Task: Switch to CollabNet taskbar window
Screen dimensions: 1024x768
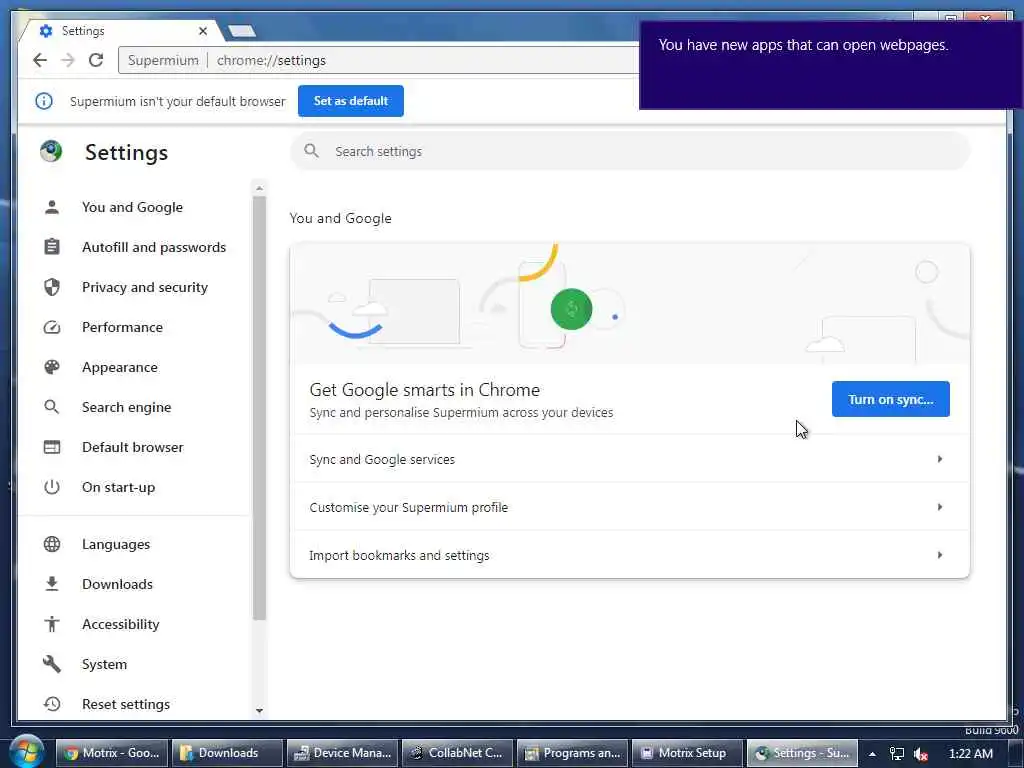Action: pyautogui.click(x=457, y=753)
